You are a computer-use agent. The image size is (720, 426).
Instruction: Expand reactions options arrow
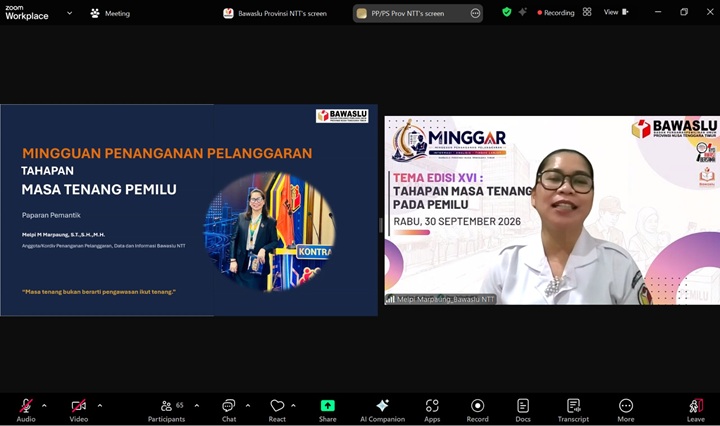[293, 406]
